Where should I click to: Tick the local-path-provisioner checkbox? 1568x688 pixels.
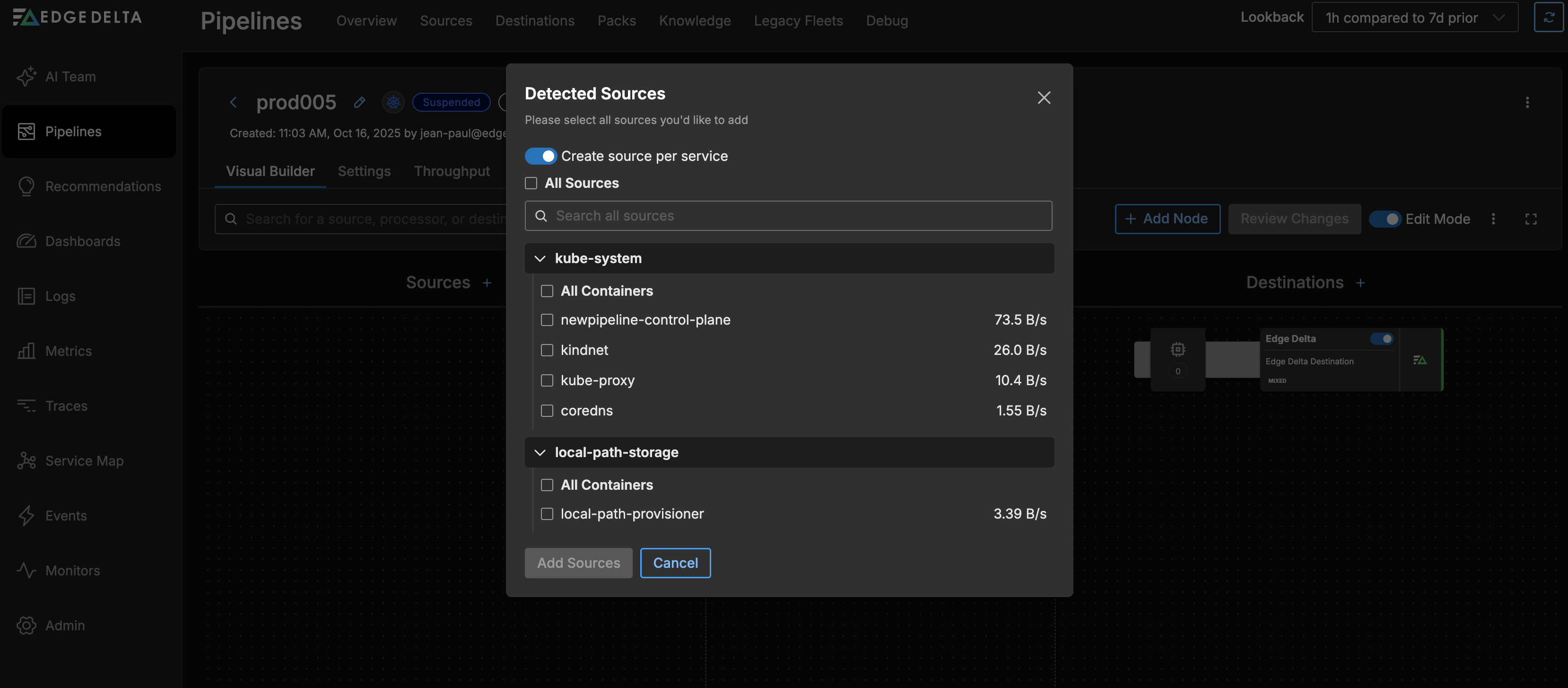tap(547, 514)
